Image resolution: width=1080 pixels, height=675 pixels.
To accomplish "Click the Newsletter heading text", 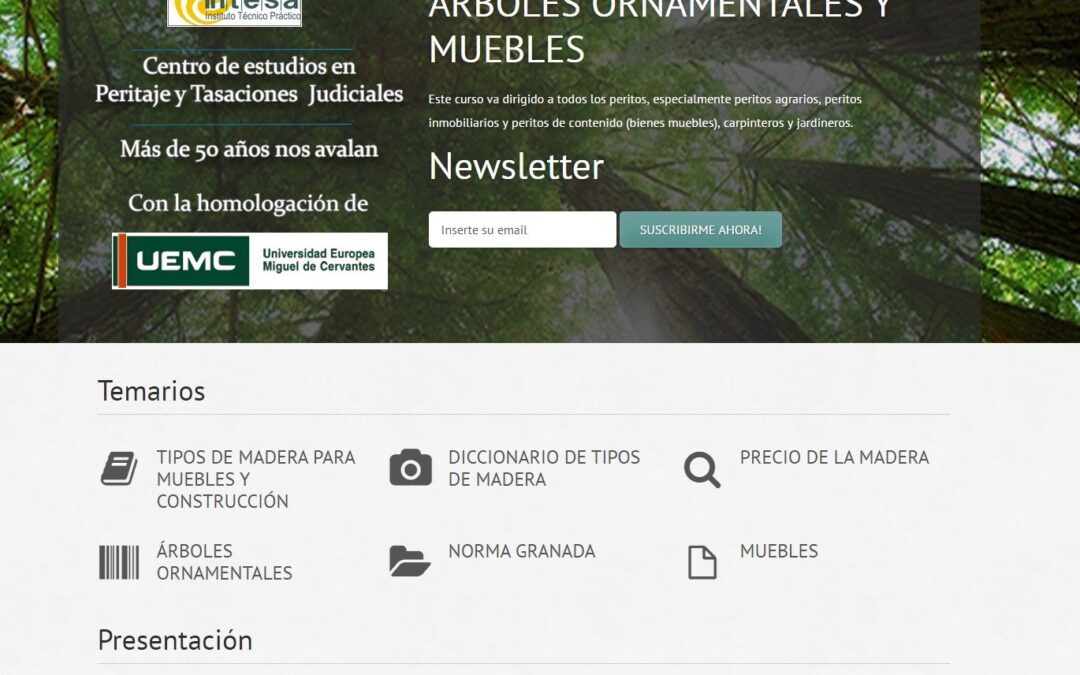I will point(514,167).
